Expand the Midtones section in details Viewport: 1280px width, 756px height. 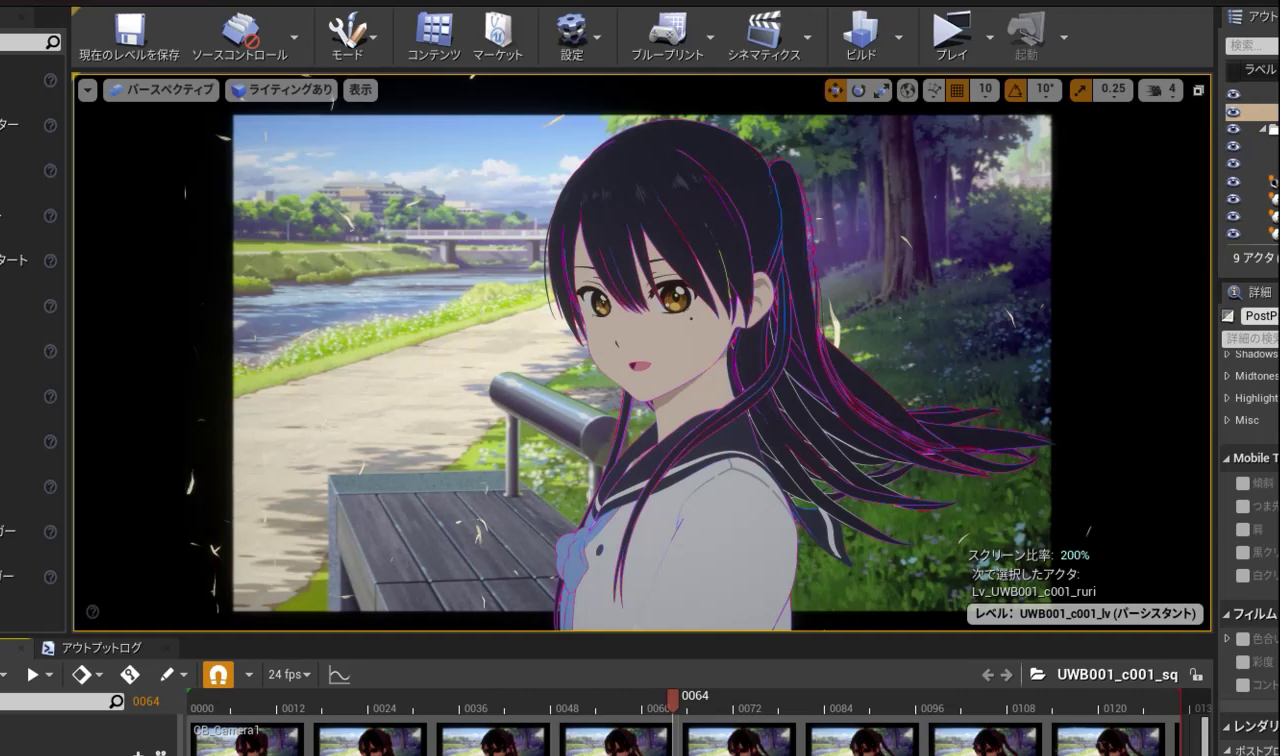pos(1228,376)
